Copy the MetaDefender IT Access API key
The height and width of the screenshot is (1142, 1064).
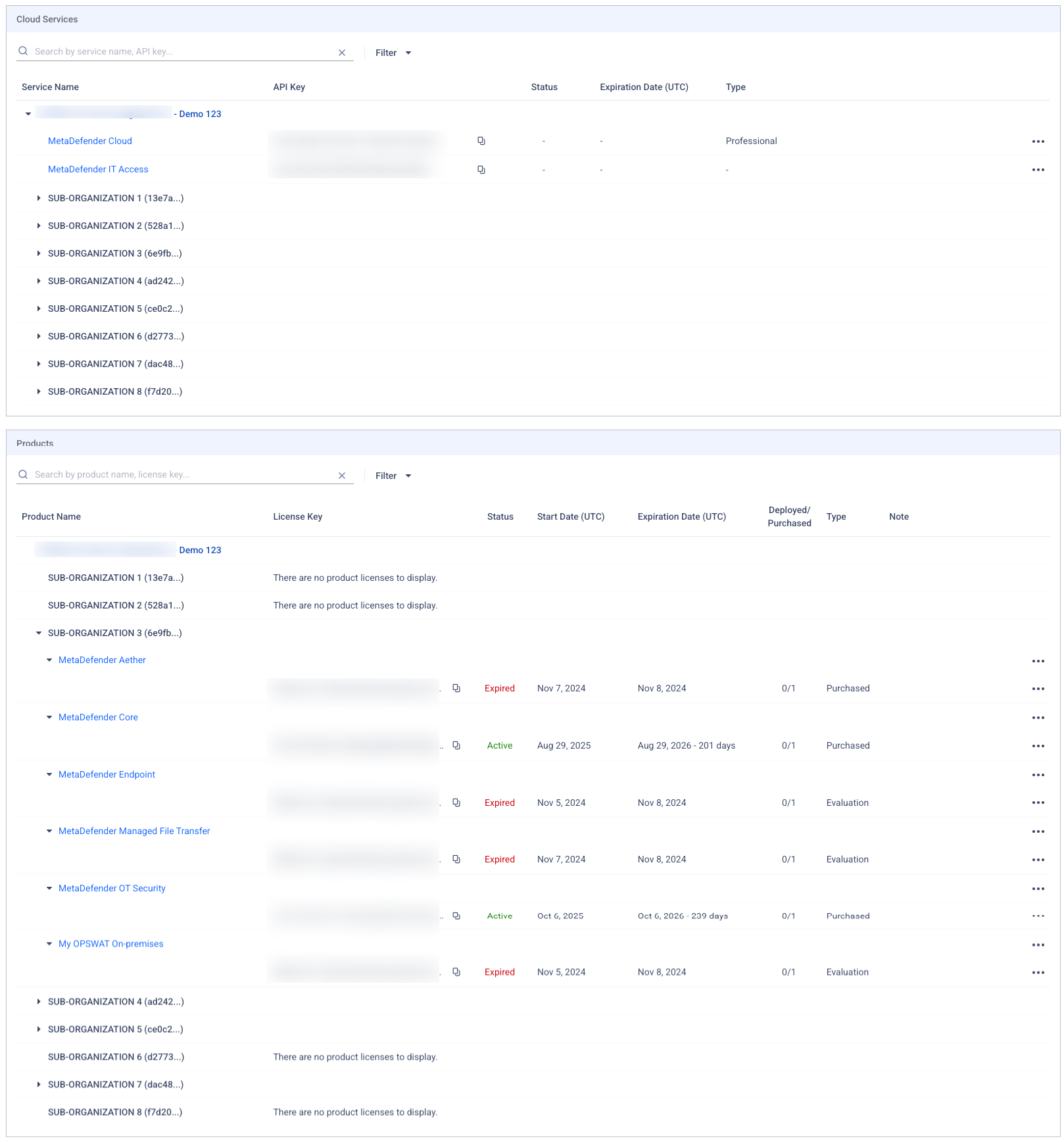(x=481, y=170)
